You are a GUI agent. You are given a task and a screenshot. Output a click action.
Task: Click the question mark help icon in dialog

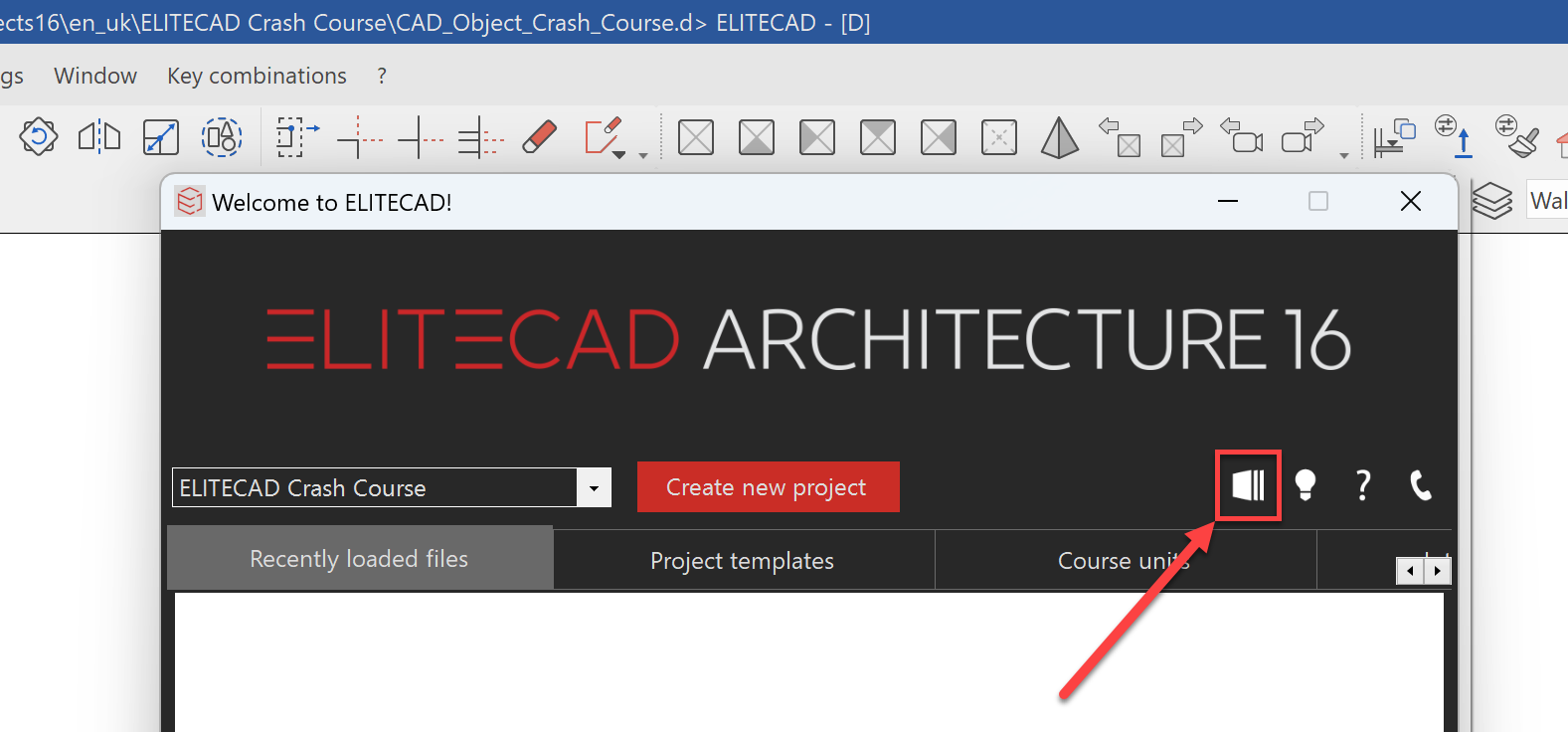click(x=1363, y=485)
